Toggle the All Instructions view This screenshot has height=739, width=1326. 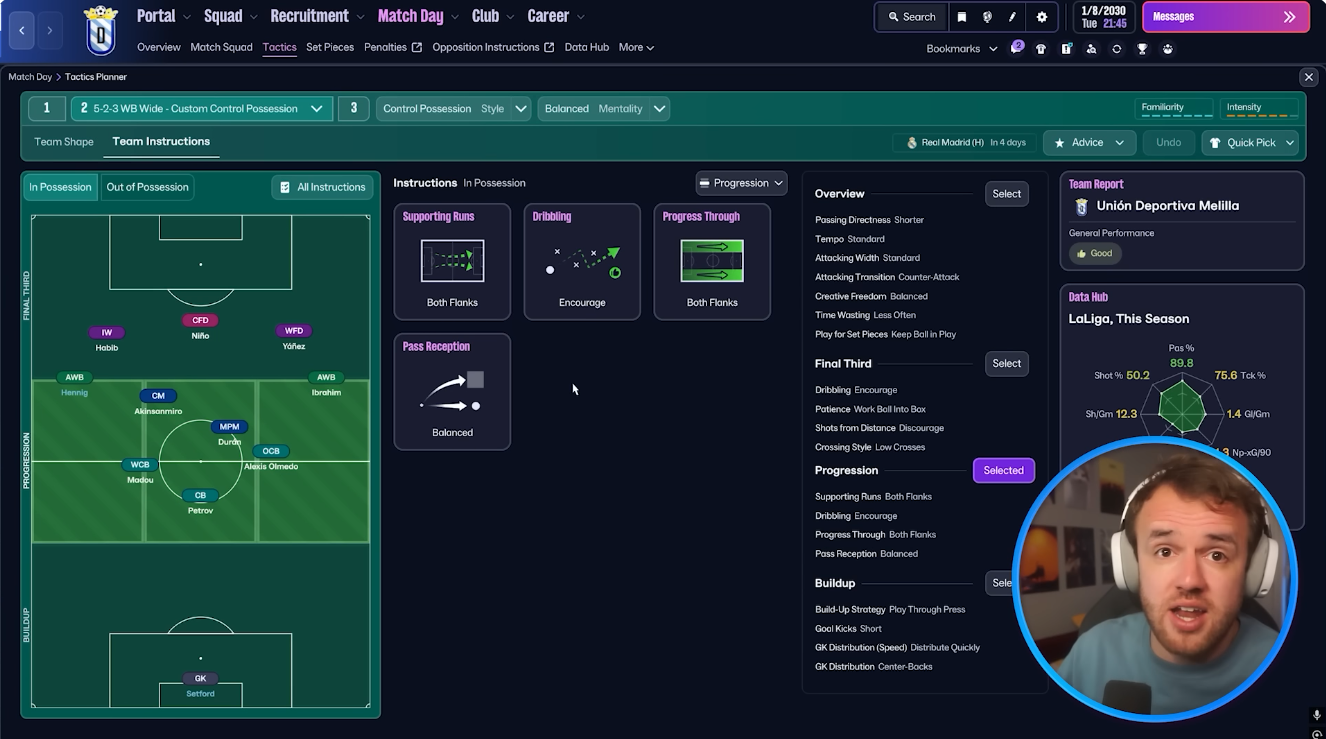[322, 187]
